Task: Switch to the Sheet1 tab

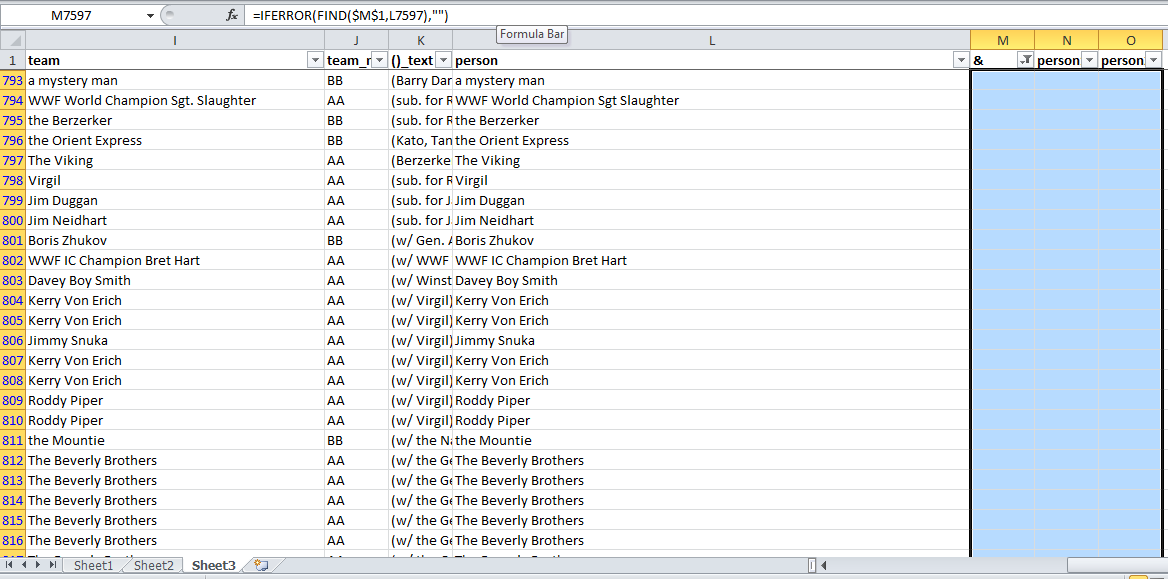Action: pos(94,566)
